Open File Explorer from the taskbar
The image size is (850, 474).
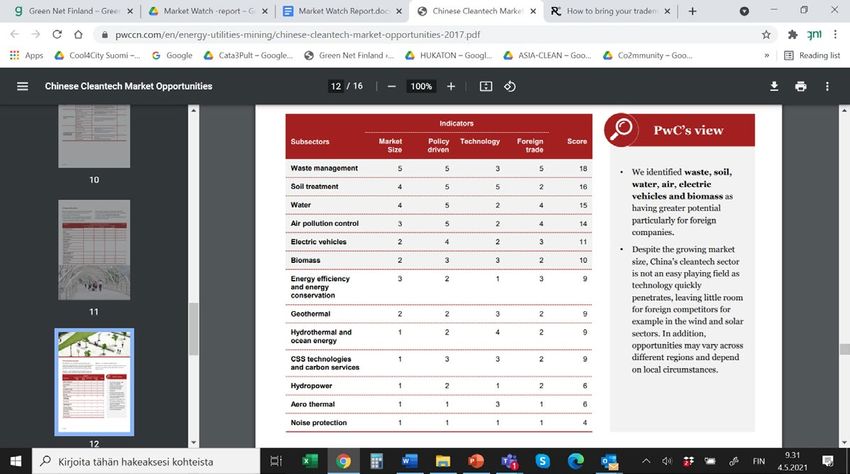[442, 461]
